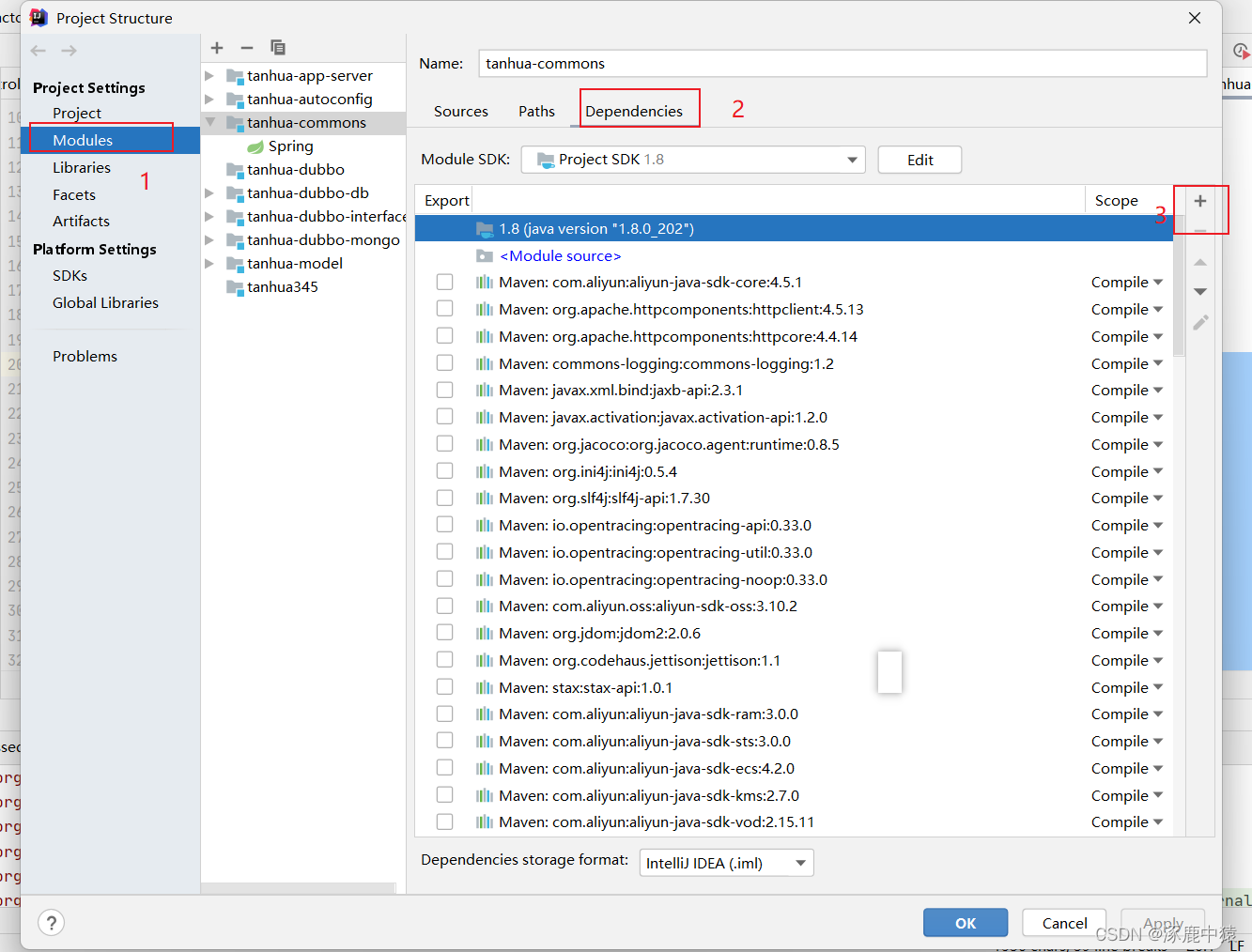Viewport: 1252px width, 952px height.
Task: Select Maven: javax.activation-api:1.2.0 row
Action: point(794,418)
